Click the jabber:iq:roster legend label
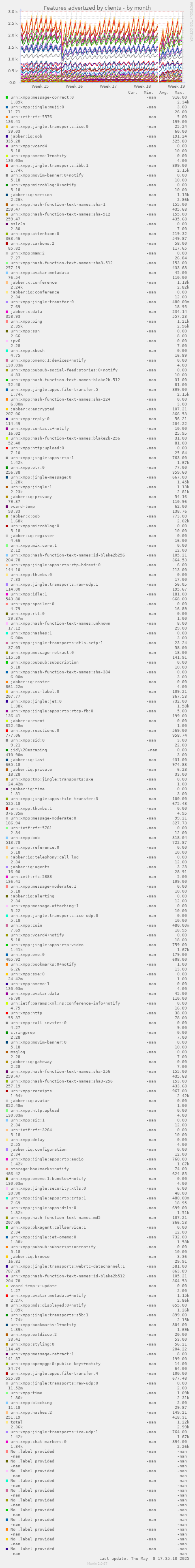This screenshot has height=1568, width=195. tap(30, 682)
